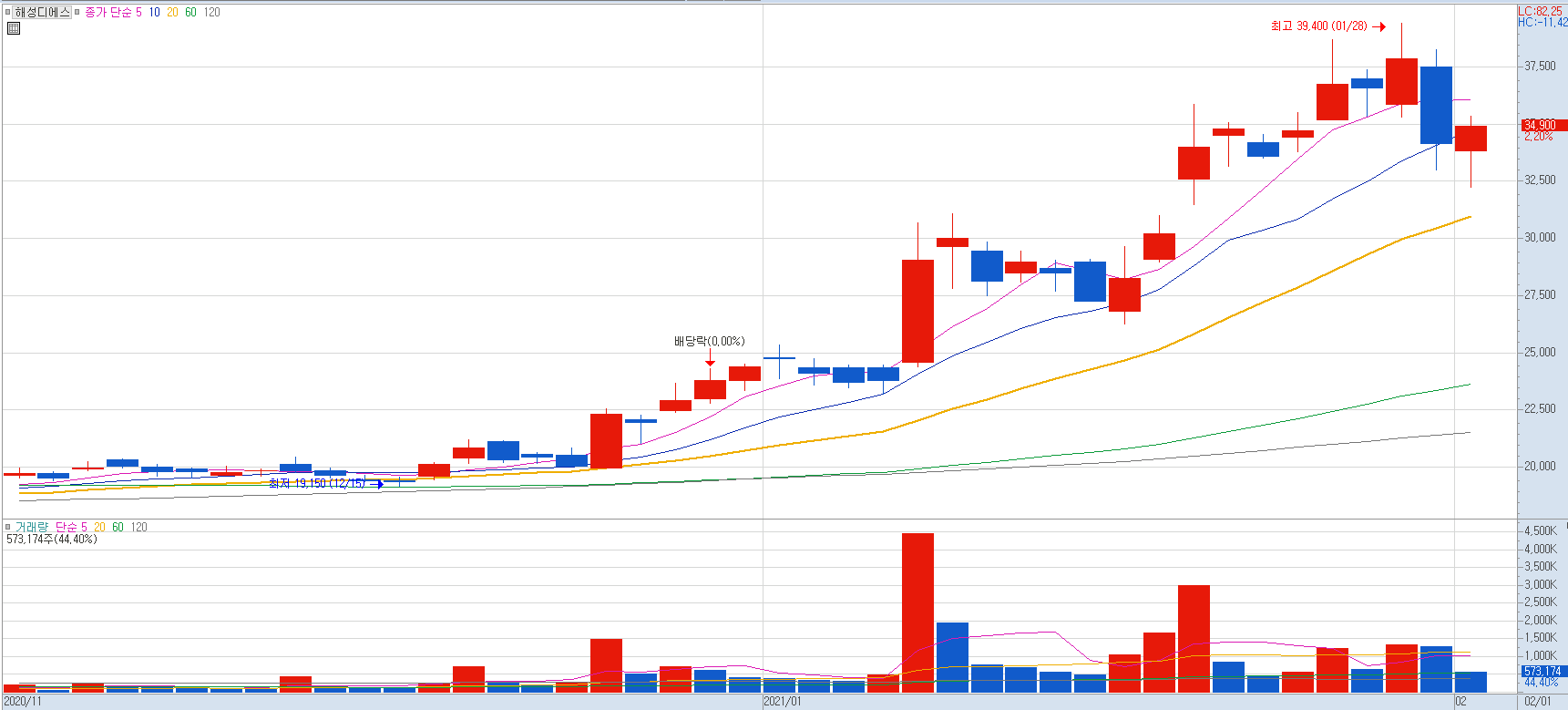The width and height of the screenshot is (1568, 710).
Task: Click the 2.20% change percentage tag
Action: 1538,137
